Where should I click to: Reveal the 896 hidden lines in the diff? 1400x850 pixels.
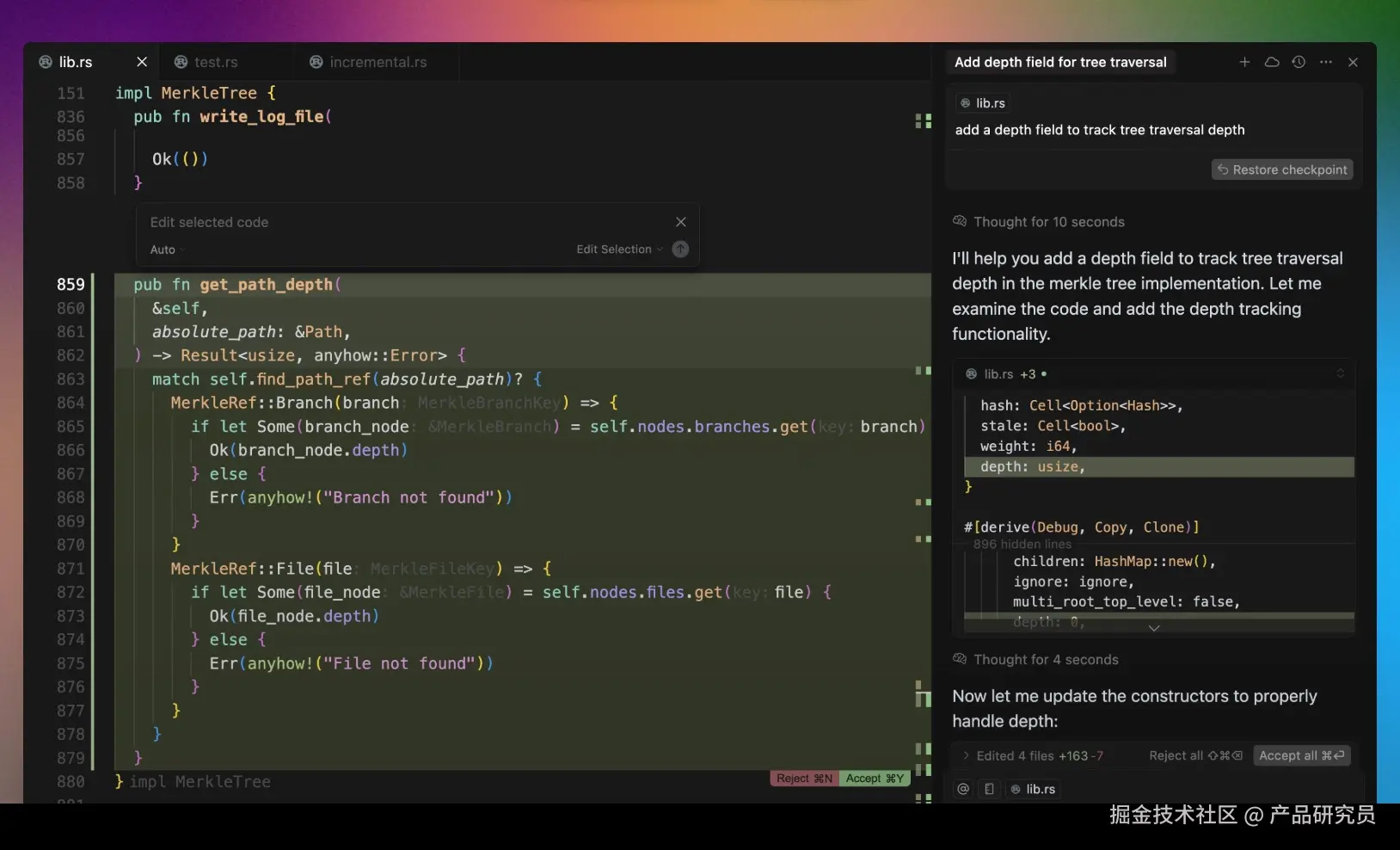(x=1022, y=545)
